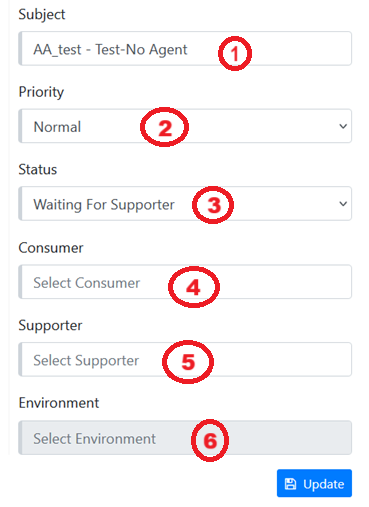The width and height of the screenshot is (369, 507).
Task: Click the Supporter field label
Action: [x=50, y=326]
